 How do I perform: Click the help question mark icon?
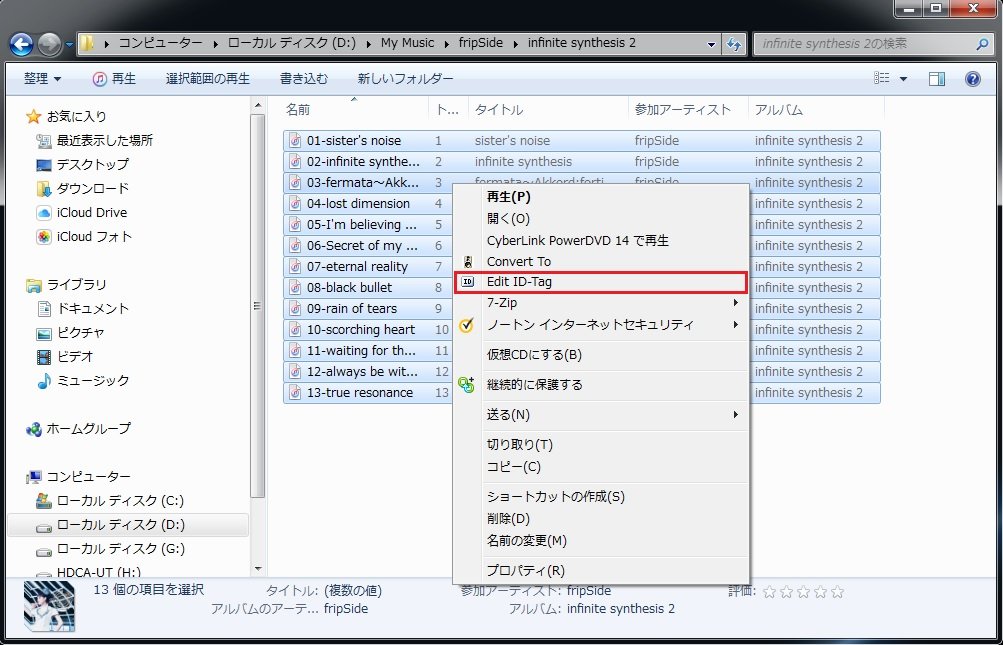972,79
